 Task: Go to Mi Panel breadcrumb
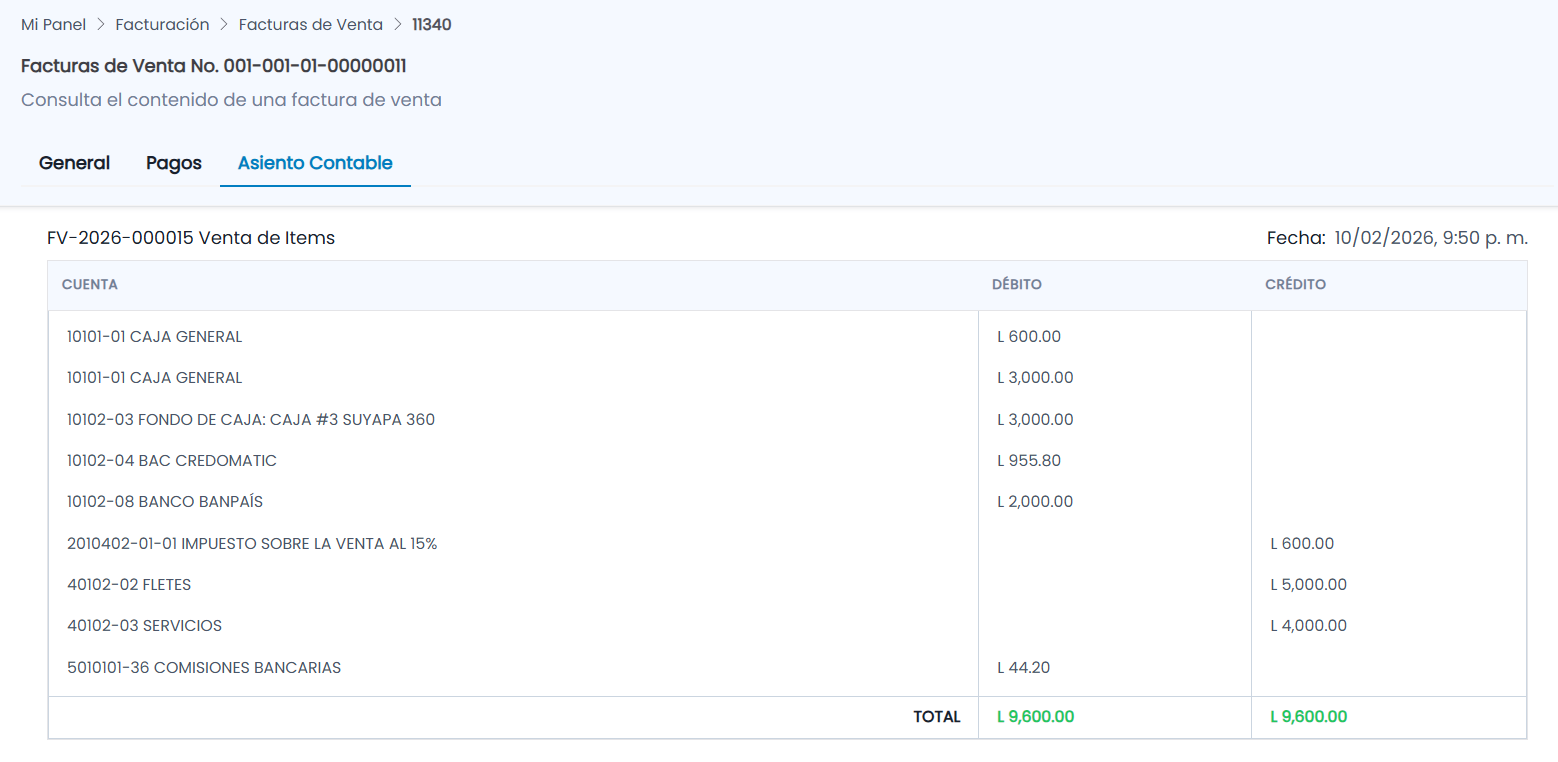coord(53,24)
